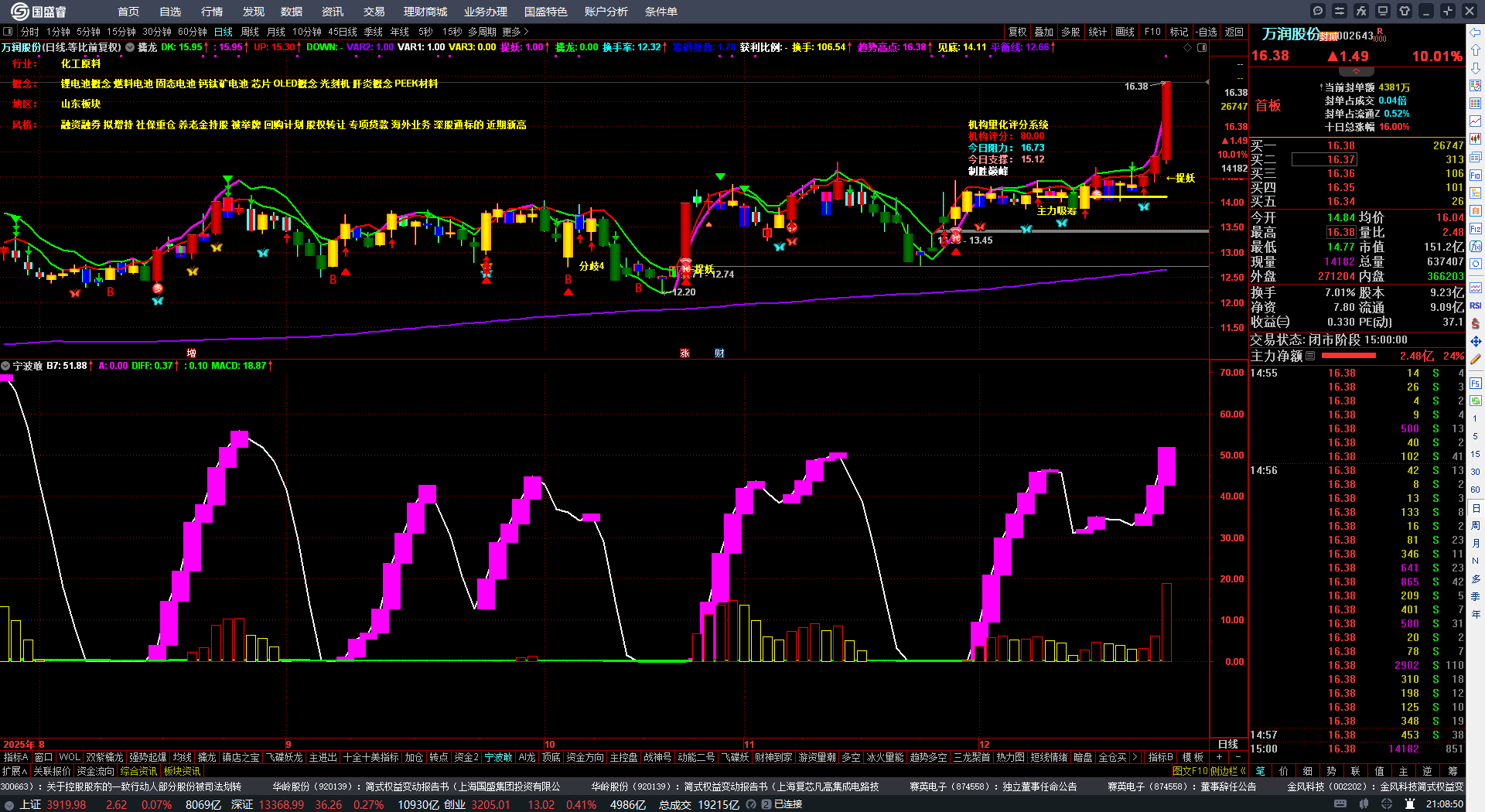Click the plus button to add subchart
Screen dimensions: 1485x812
pos(1220,758)
